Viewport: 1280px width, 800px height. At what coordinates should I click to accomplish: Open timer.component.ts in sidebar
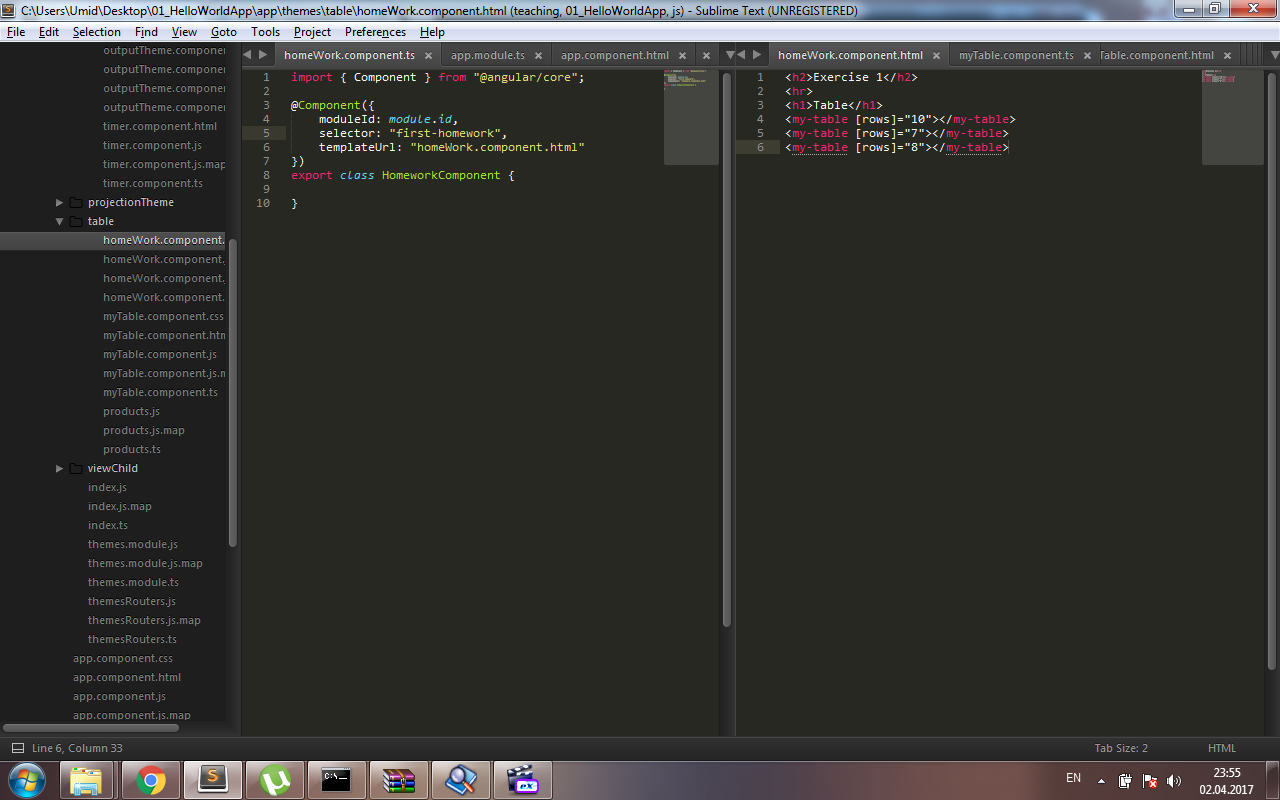click(153, 183)
